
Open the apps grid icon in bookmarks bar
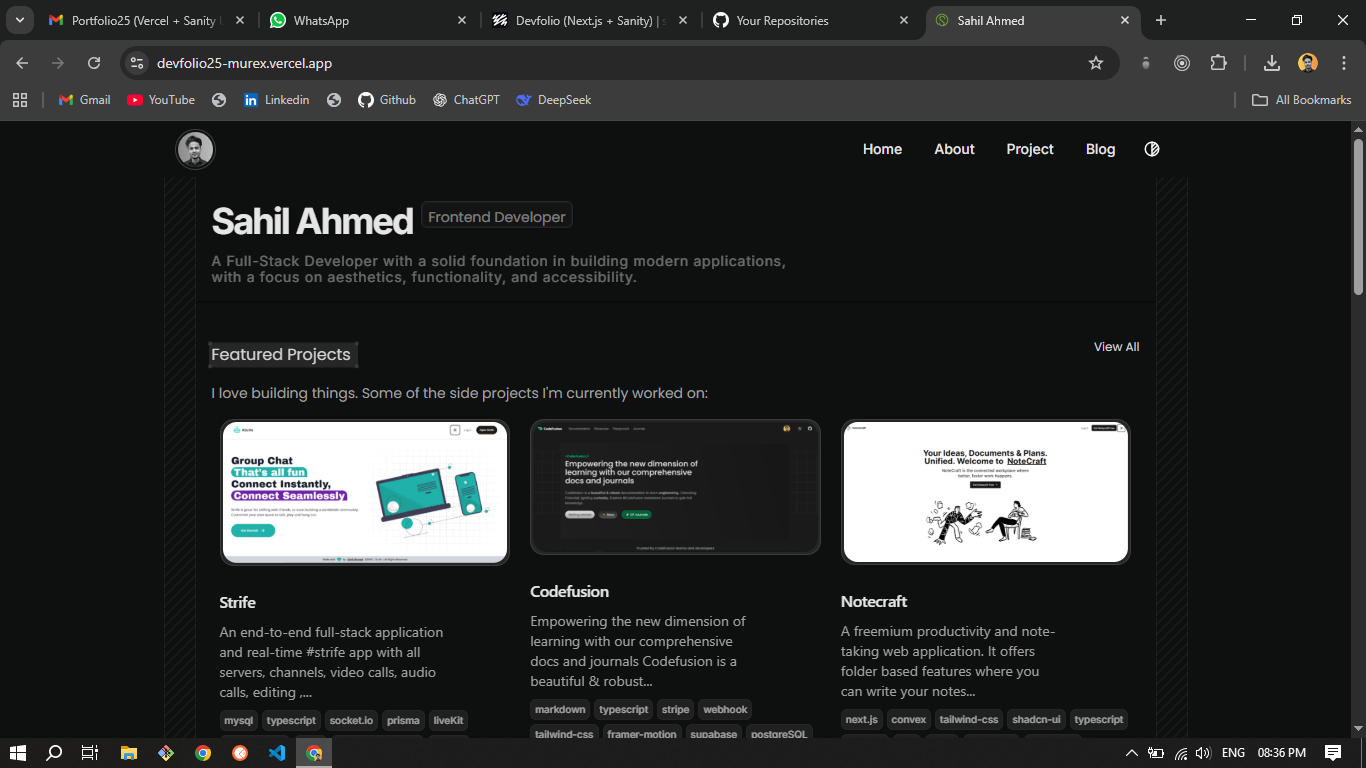coord(20,100)
